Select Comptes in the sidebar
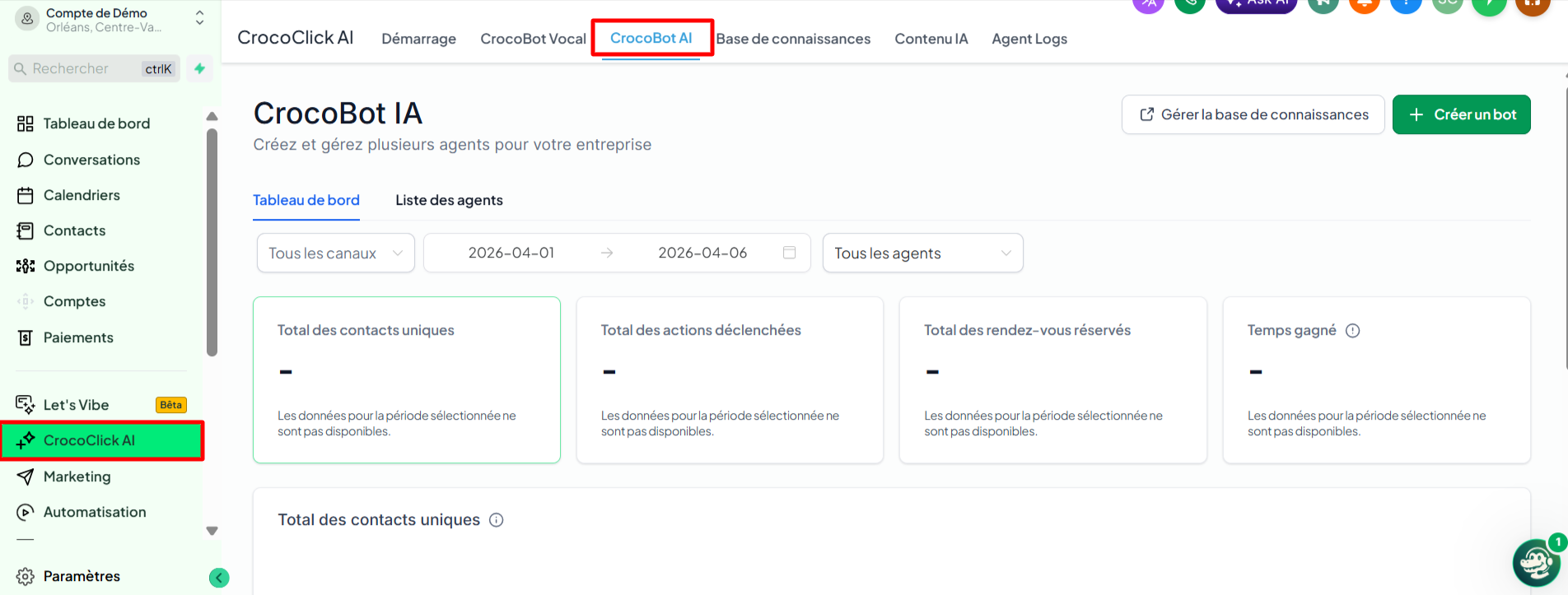Image resolution: width=1568 pixels, height=595 pixels. [74, 301]
